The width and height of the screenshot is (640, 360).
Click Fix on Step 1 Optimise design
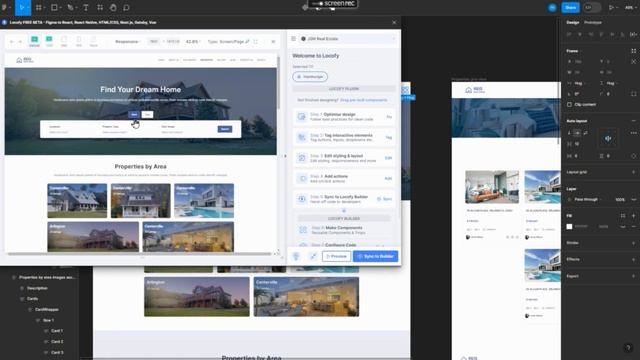389,117
